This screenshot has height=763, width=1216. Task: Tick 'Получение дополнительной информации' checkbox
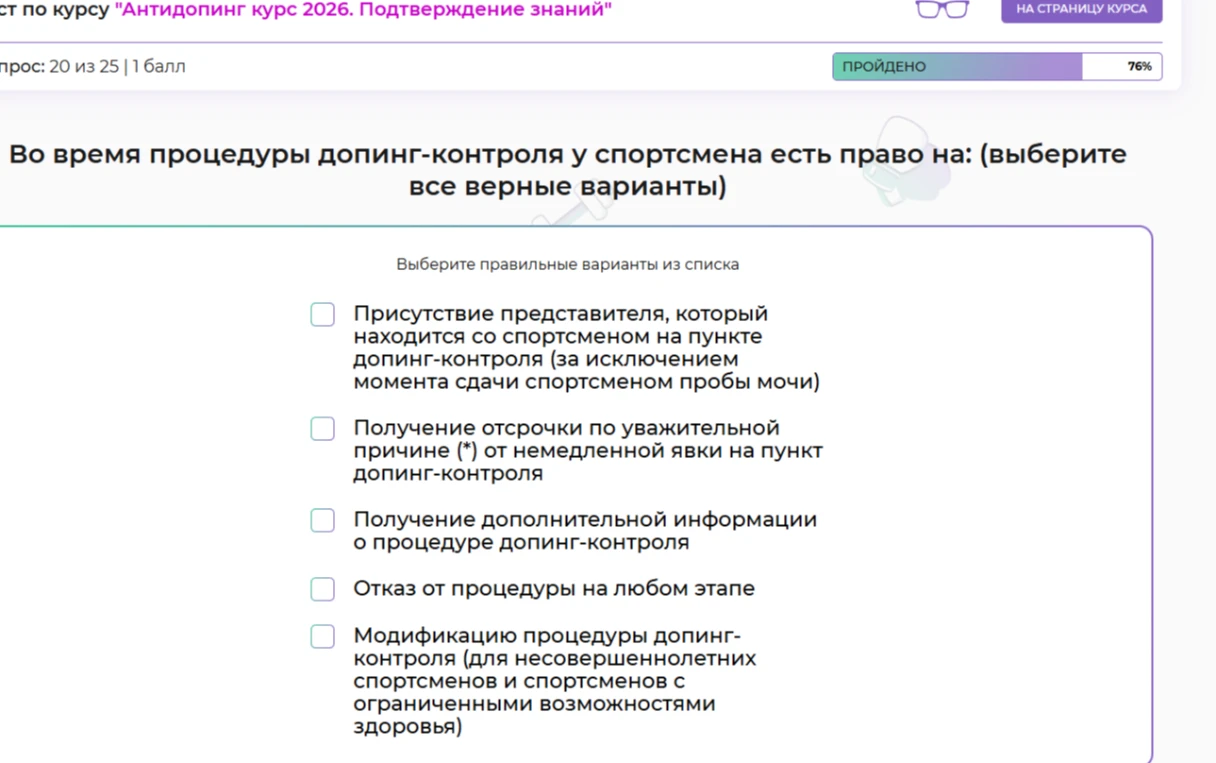[322, 520]
